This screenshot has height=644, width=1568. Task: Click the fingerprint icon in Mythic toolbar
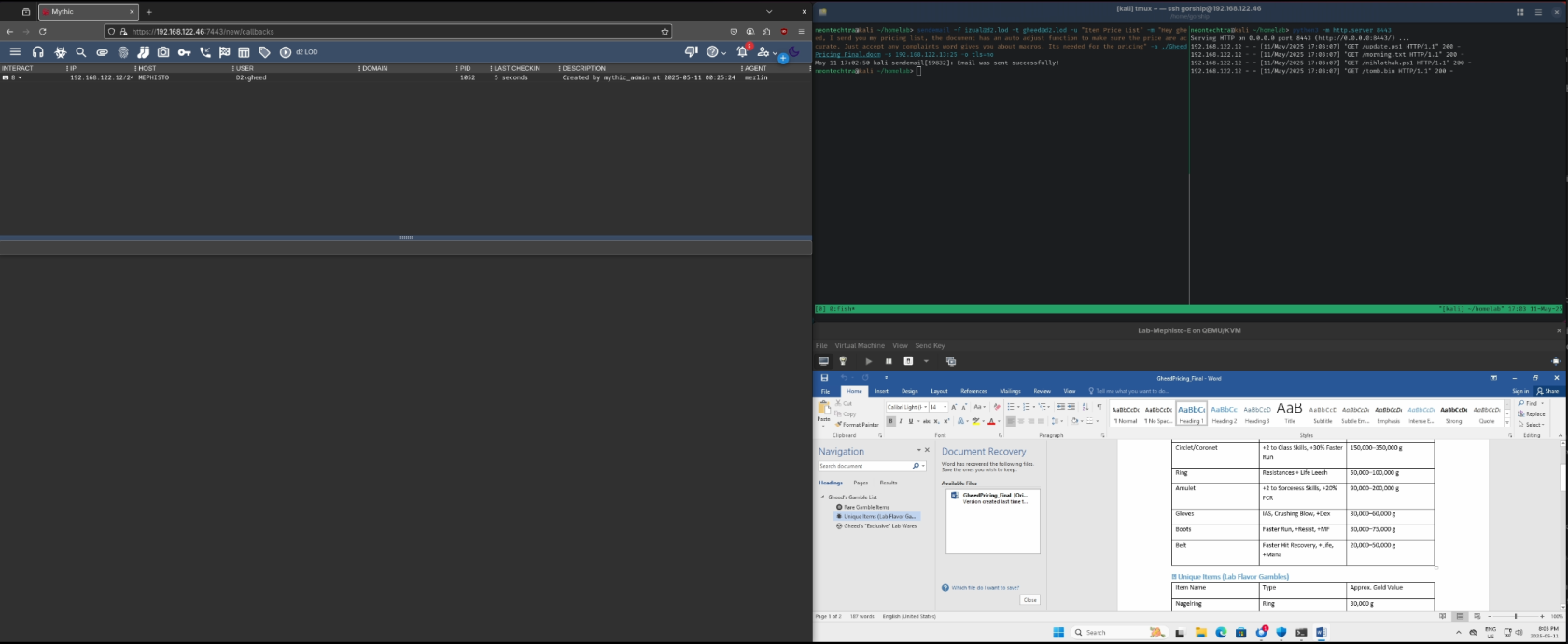click(123, 52)
